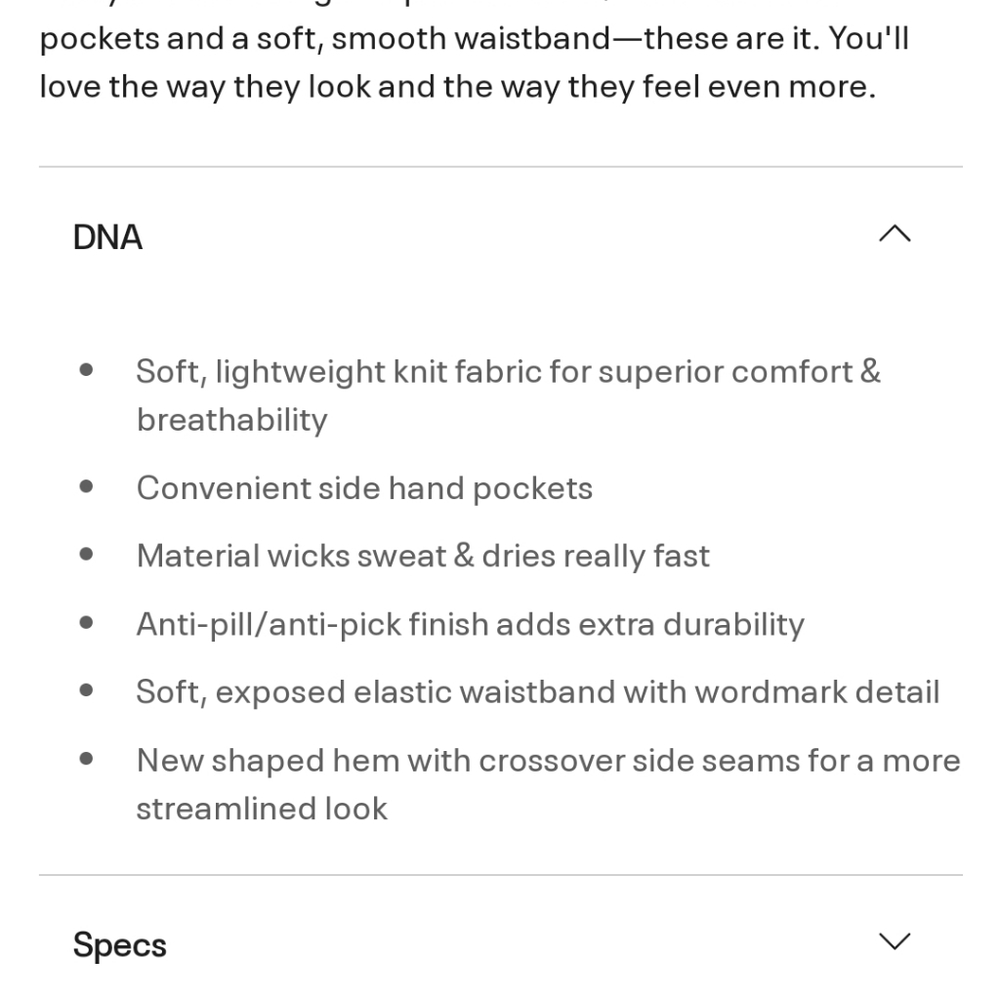Click the bullet dot beside New shaped hem

pyautogui.click(x=86, y=758)
